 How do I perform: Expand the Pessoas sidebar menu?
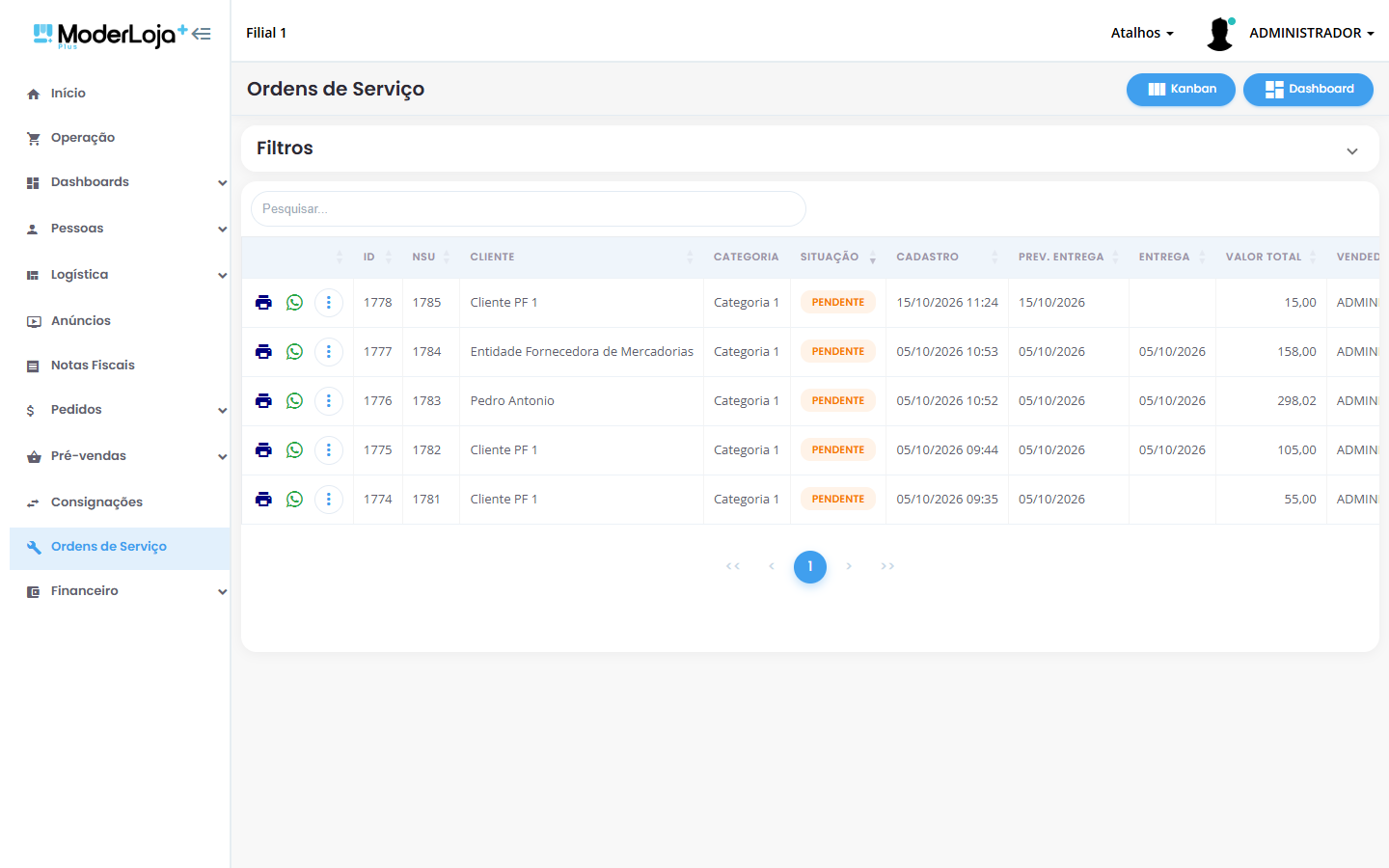(120, 229)
